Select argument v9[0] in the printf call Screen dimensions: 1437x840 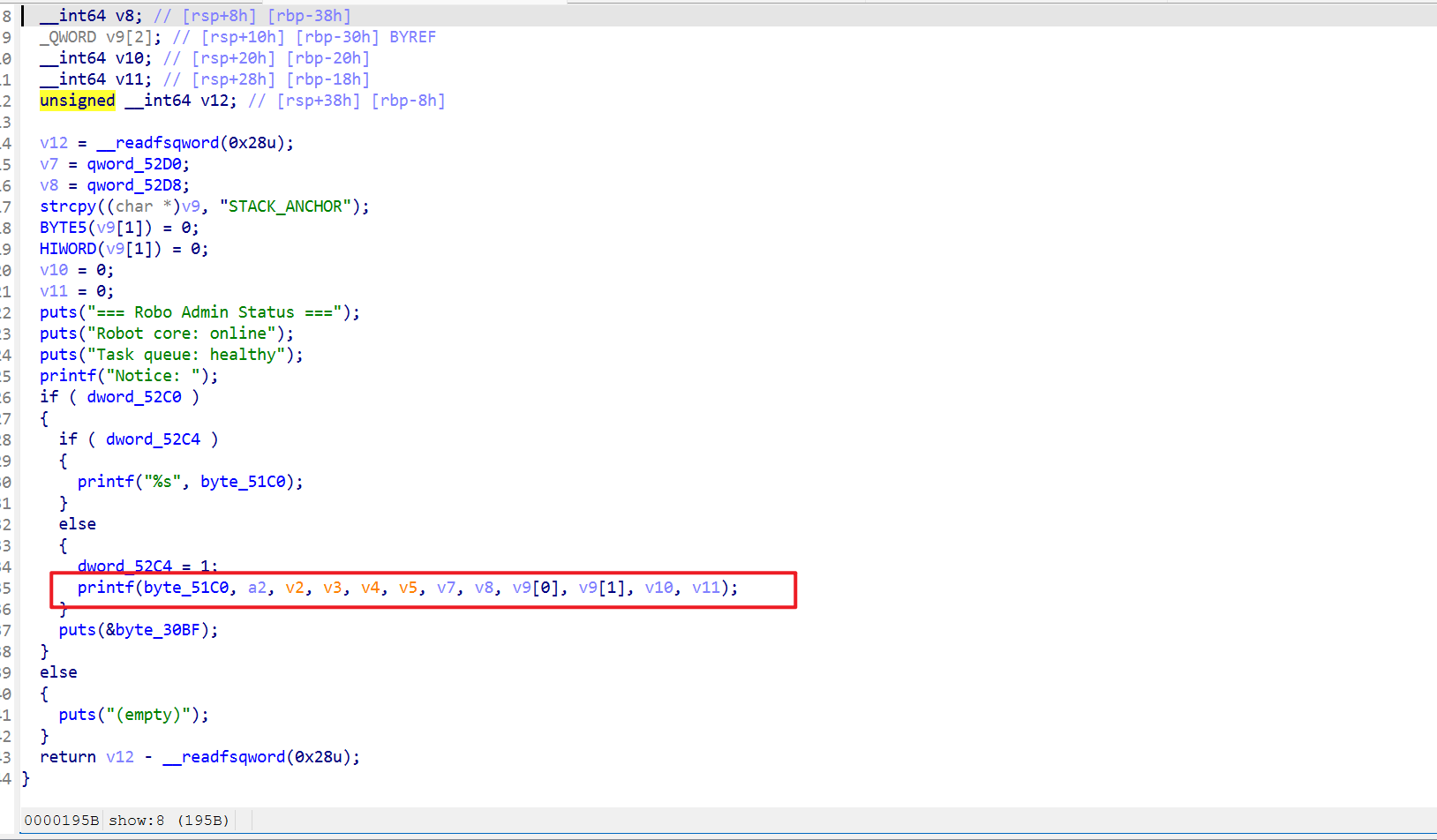click(536, 588)
